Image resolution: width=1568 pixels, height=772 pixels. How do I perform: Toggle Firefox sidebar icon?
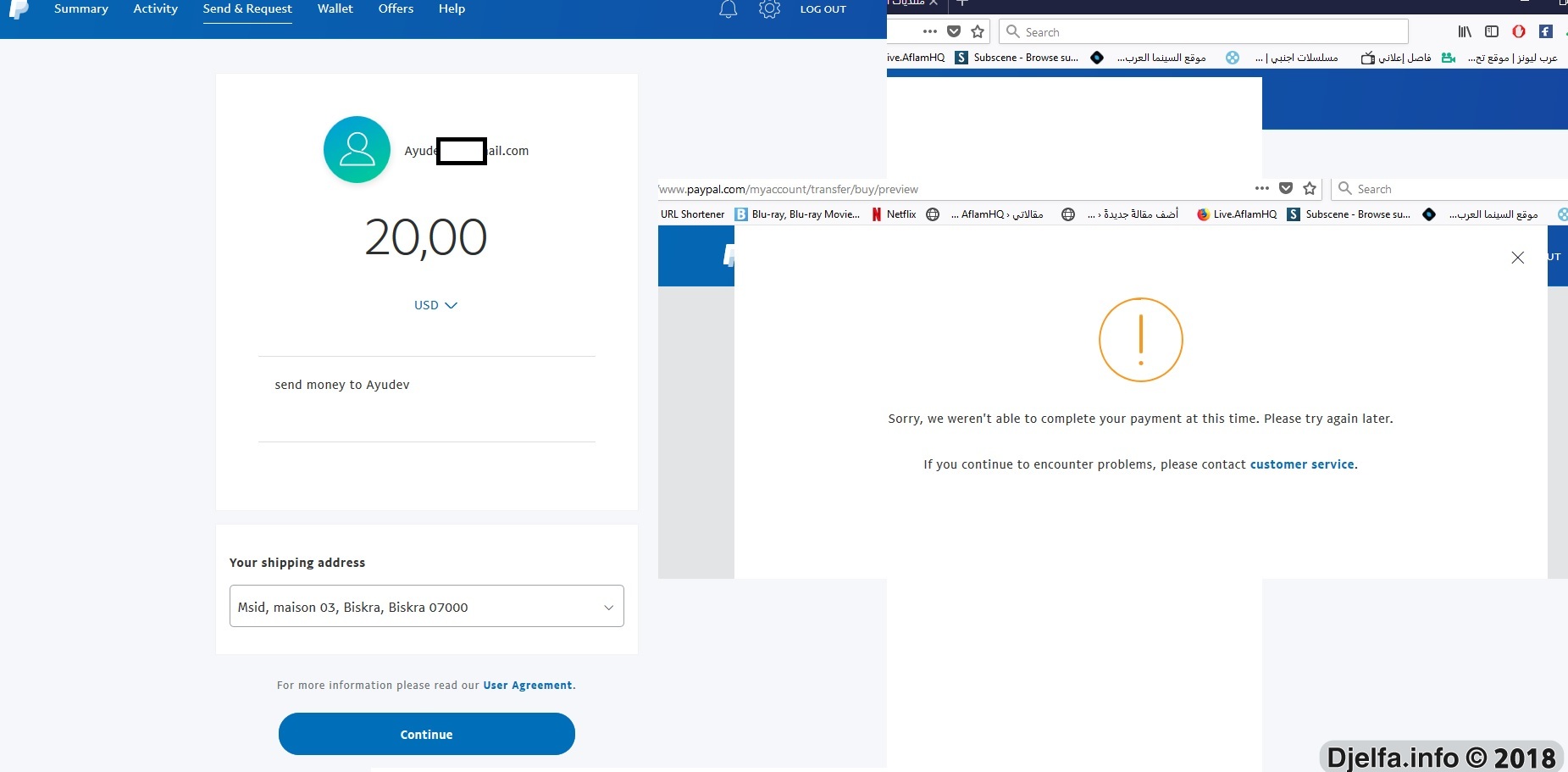tap(1492, 31)
